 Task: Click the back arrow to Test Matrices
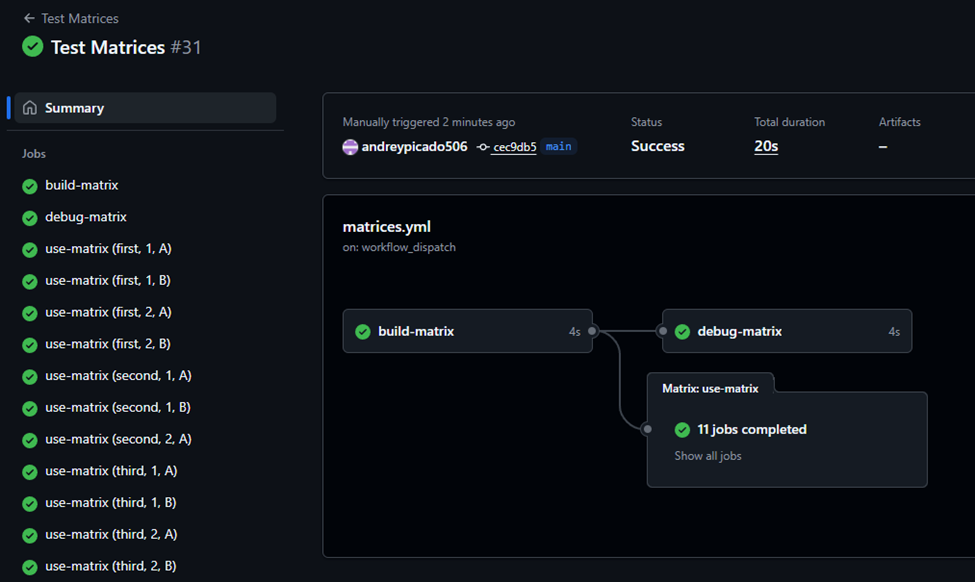[x=29, y=18]
